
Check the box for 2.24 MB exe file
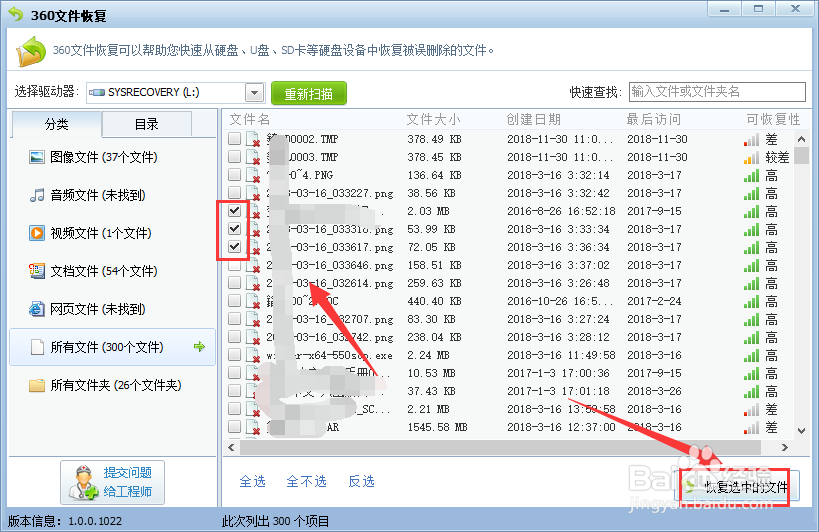pyautogui.click(x=235, y=354)
